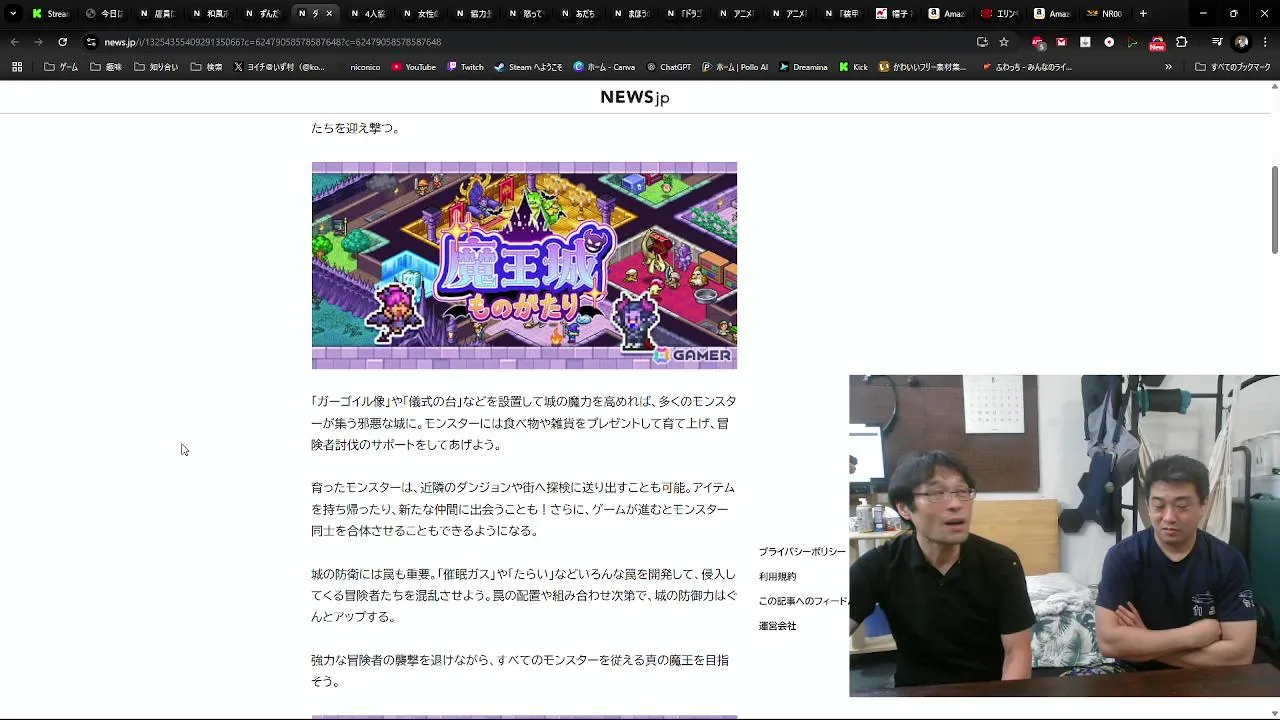Switch to the Stream Kick tab
Image resolution: width=1280 pixels, height=720 pixels.
tap(50, 13)
